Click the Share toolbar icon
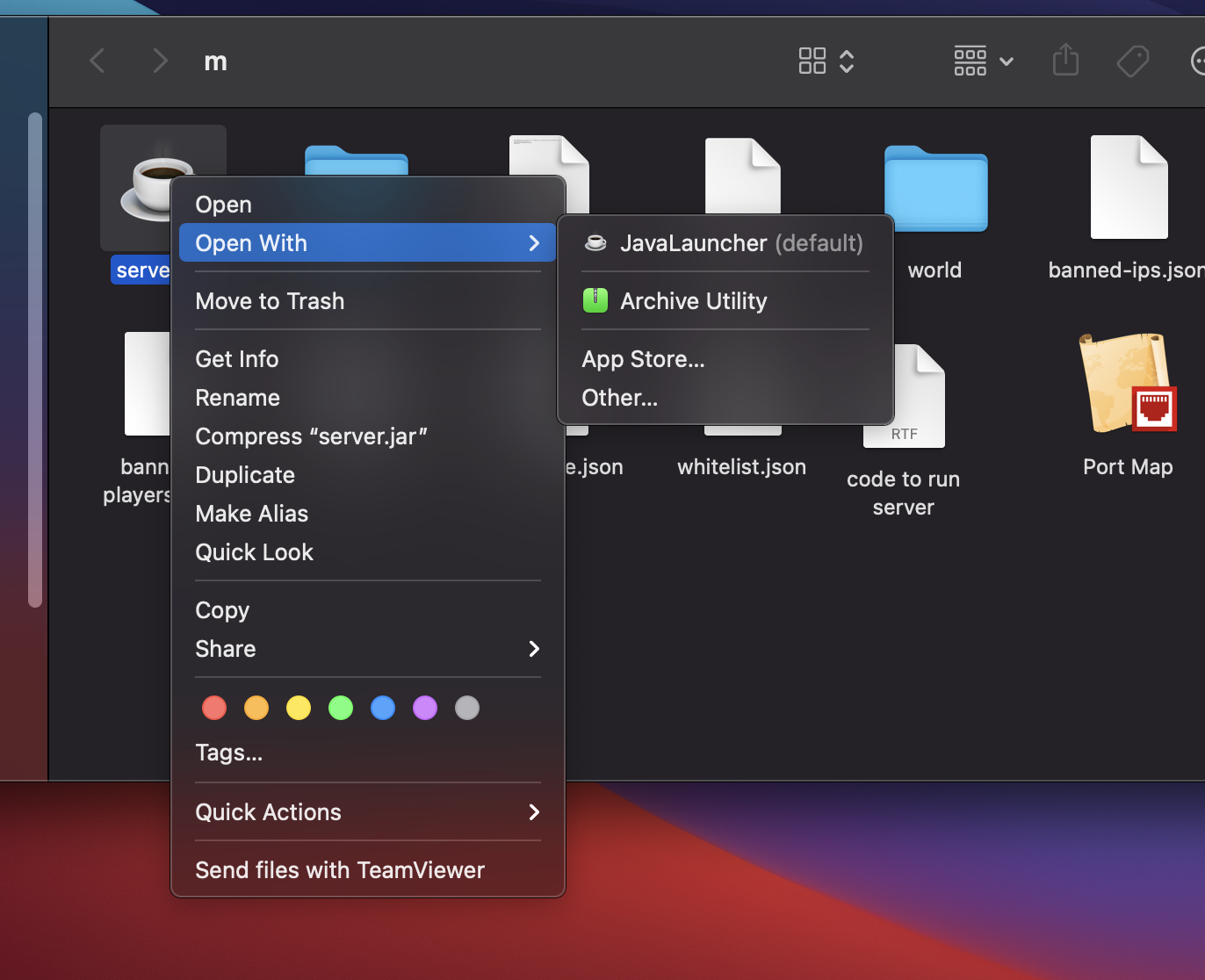The image size is (1205, 980). click(x=1065, y=61)
